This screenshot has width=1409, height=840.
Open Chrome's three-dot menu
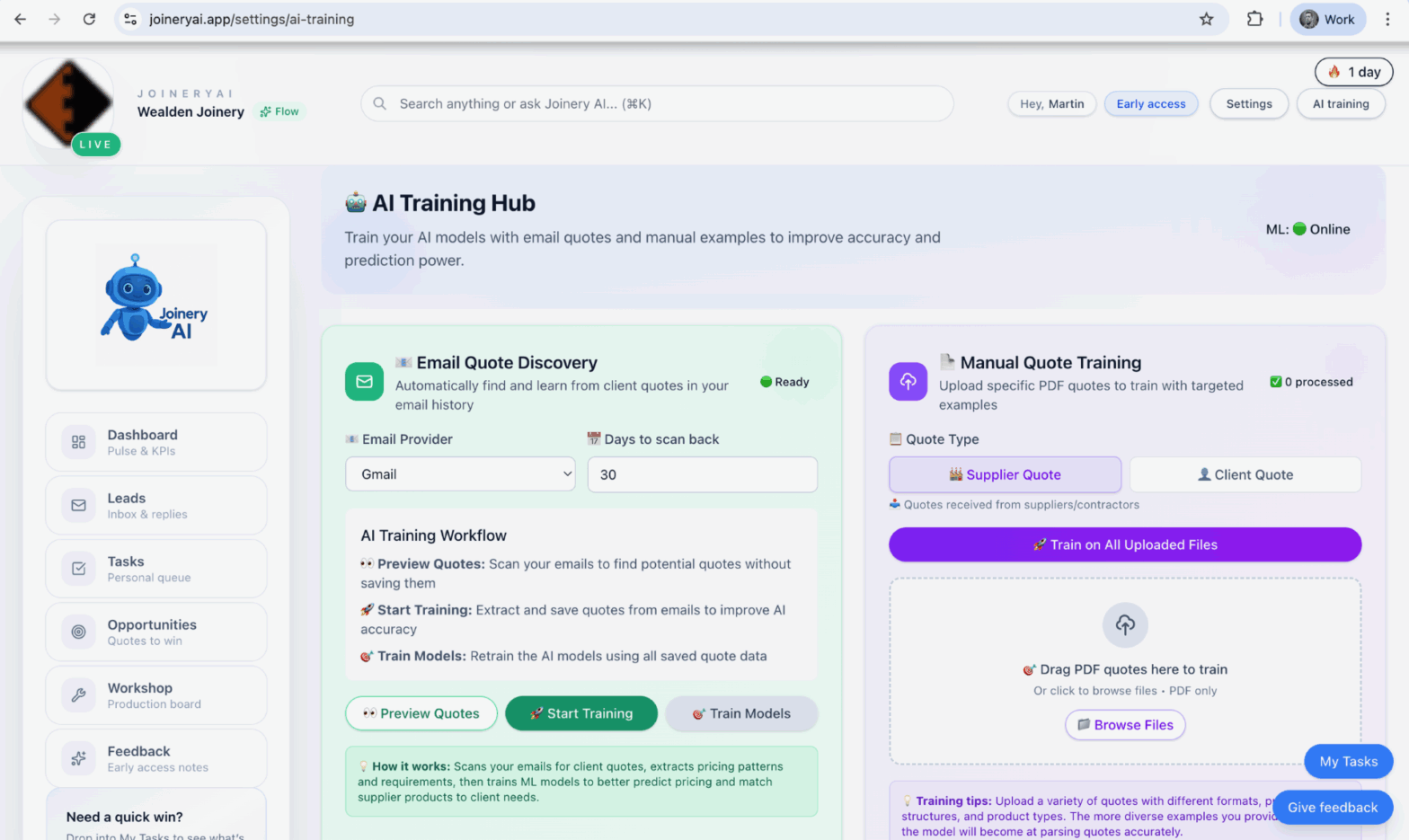tap(1387, 19)
